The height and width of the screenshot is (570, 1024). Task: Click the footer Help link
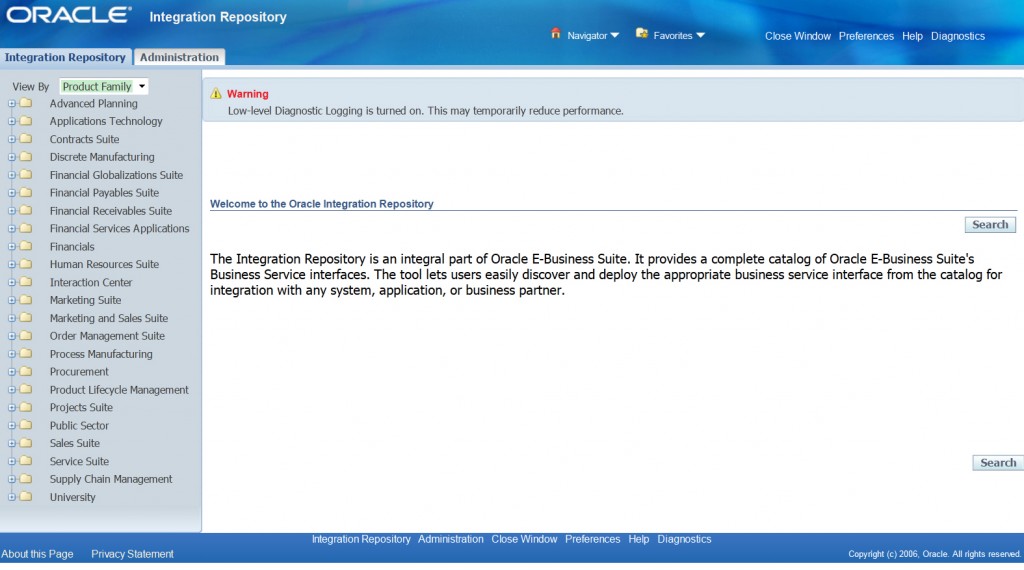coord(639,539)
